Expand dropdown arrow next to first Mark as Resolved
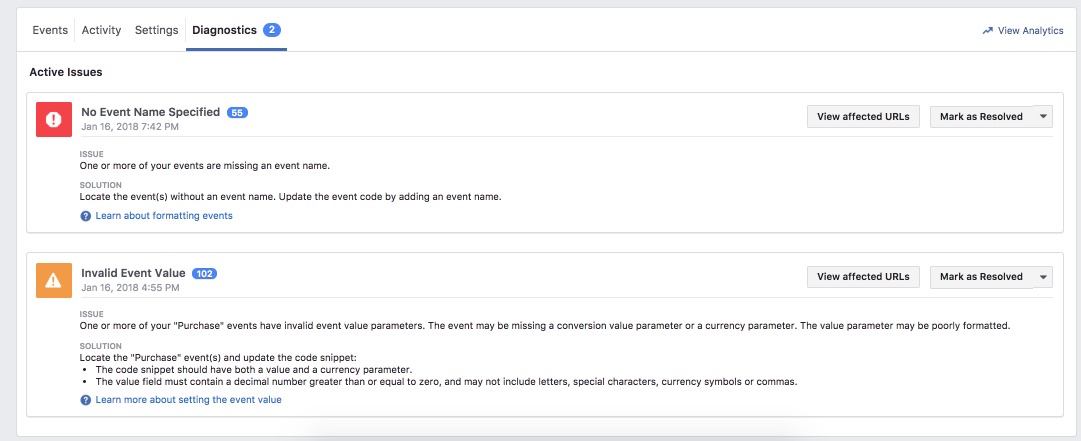The image size is (1081, 441). tap(1043, 116)
